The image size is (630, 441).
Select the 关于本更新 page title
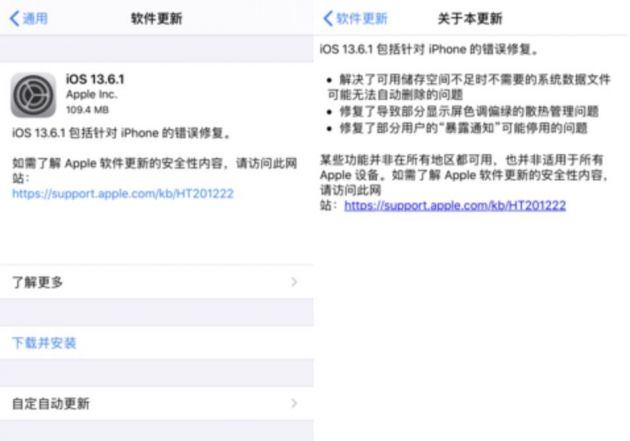click(x=470, y=18)
